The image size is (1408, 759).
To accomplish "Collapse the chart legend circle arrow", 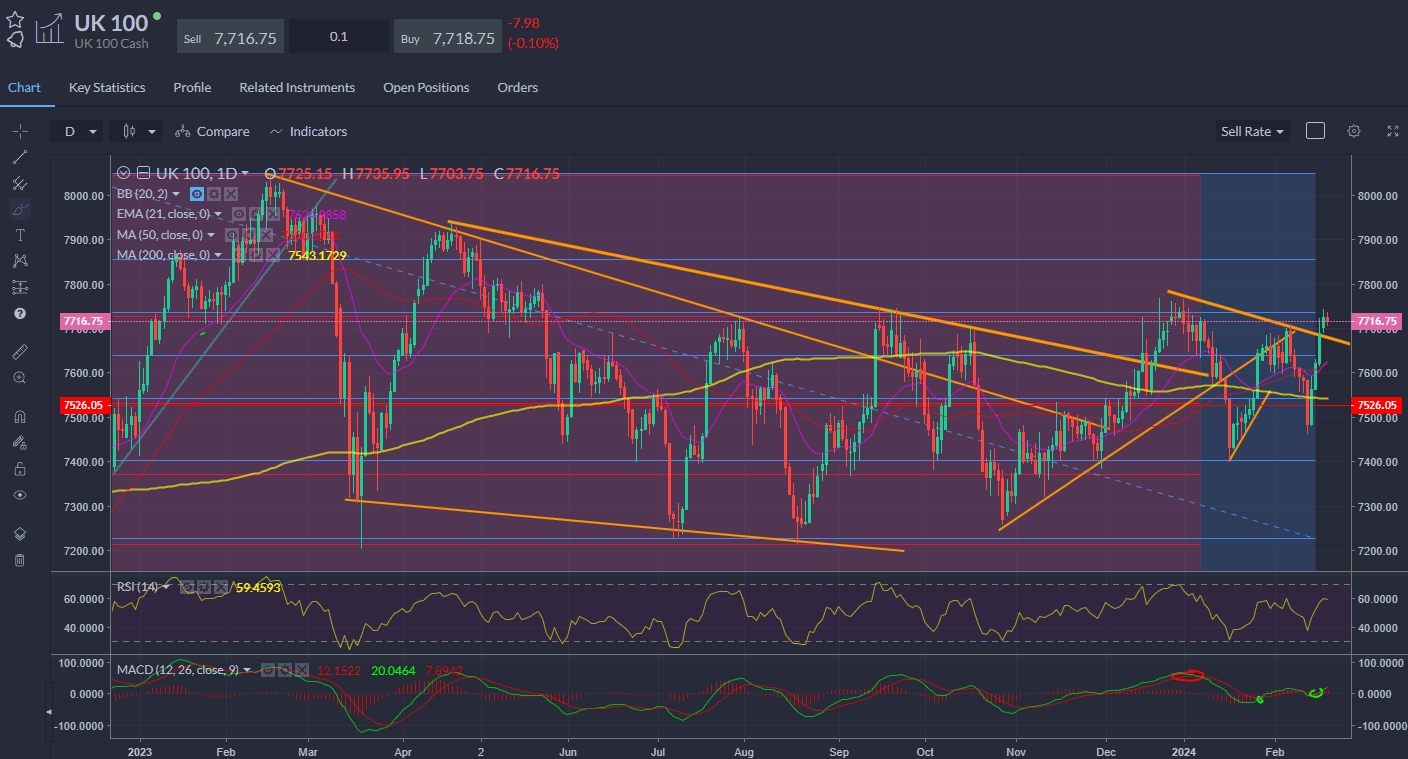I will [123, 173].
